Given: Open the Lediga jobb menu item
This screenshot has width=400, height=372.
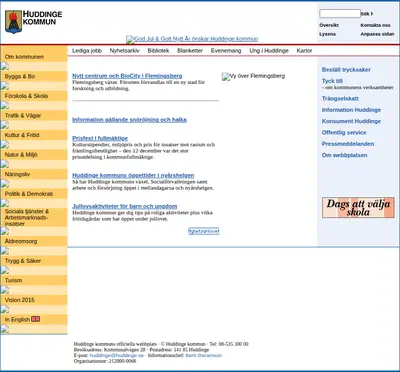Looking at the screenshot, I should pyautogui.click(x=87, y=51).
